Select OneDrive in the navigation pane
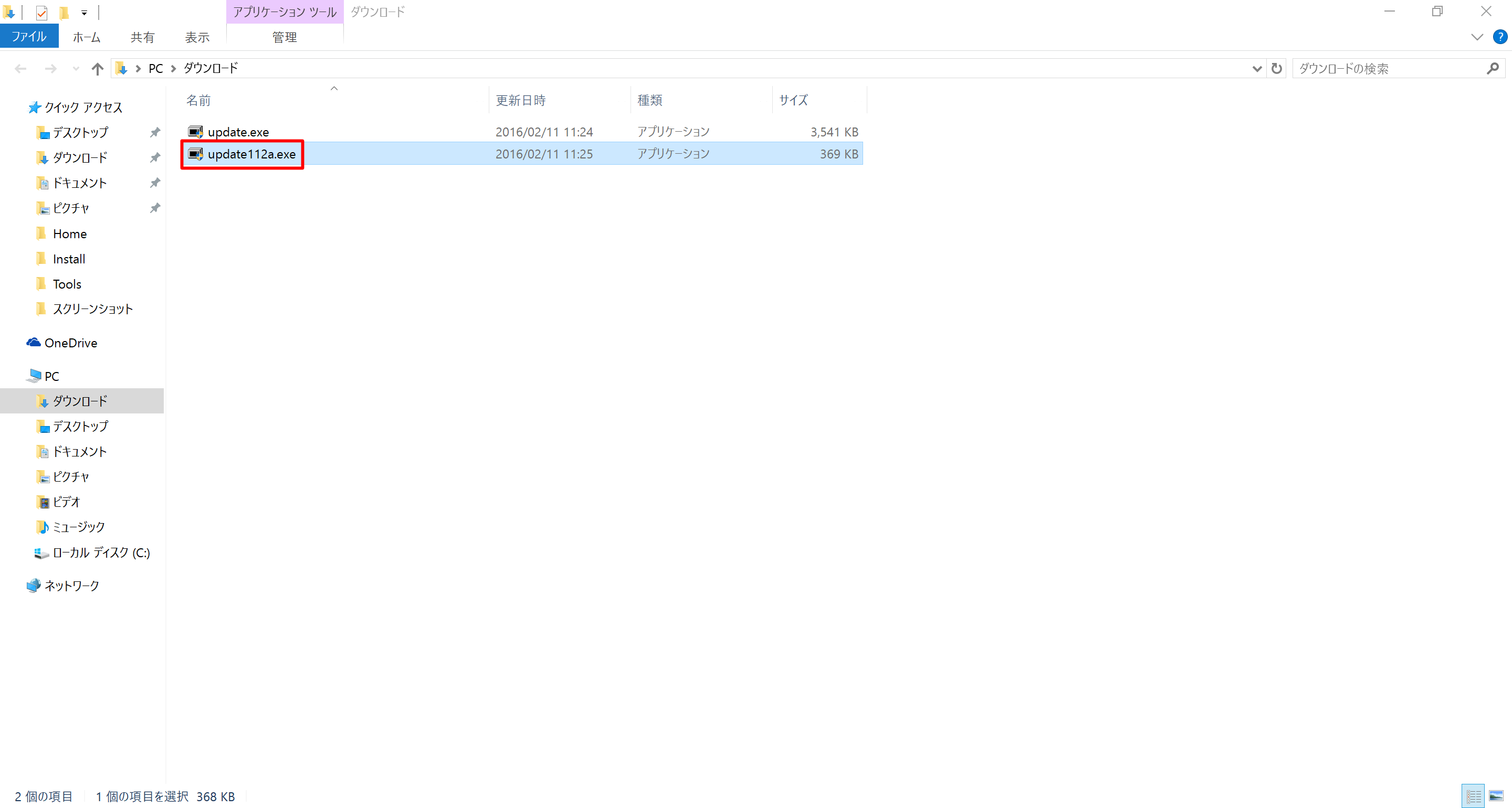The image size is (1512, 808). 70,343
